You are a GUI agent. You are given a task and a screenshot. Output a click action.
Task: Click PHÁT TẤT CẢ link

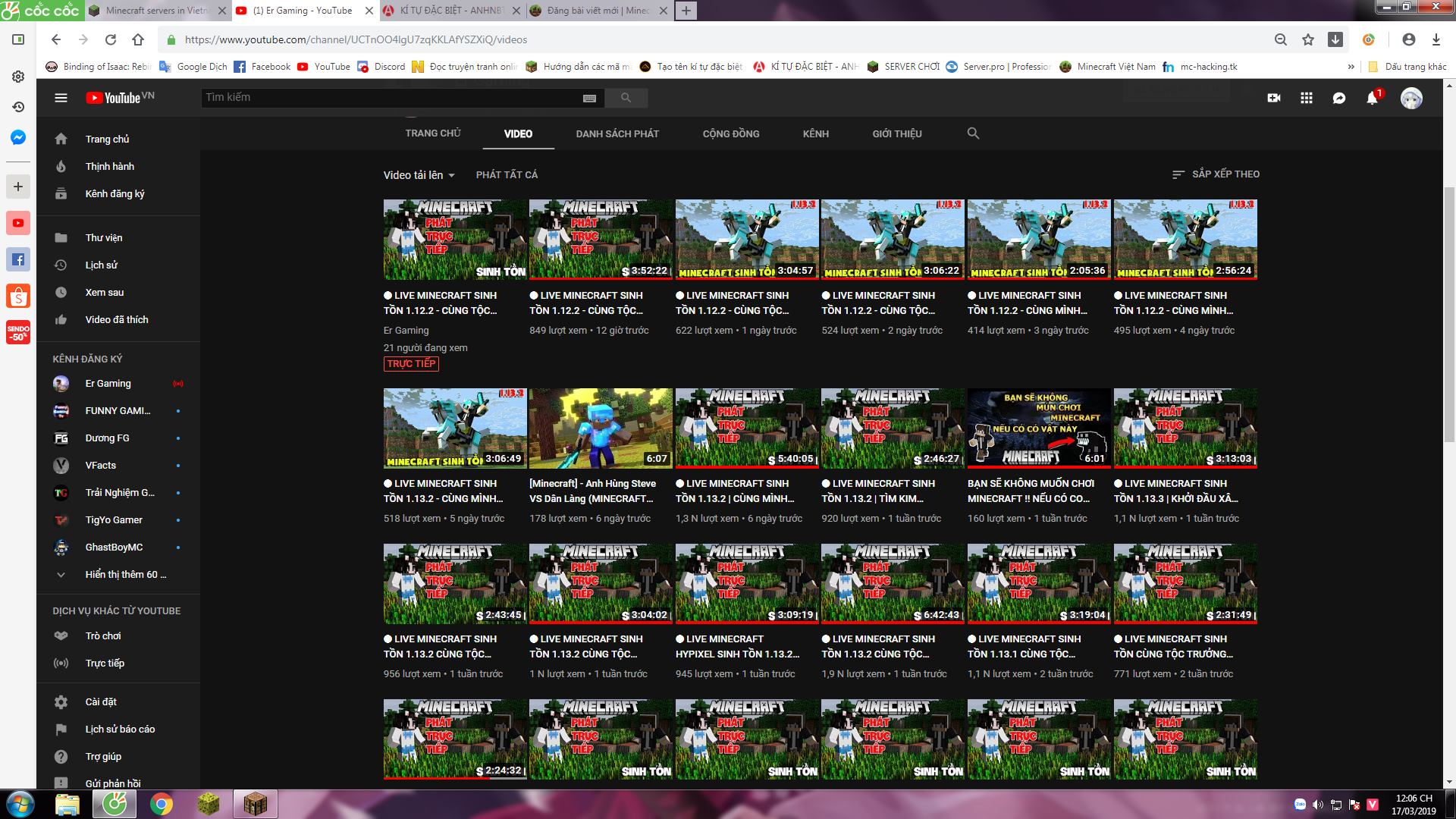point(507,175)
